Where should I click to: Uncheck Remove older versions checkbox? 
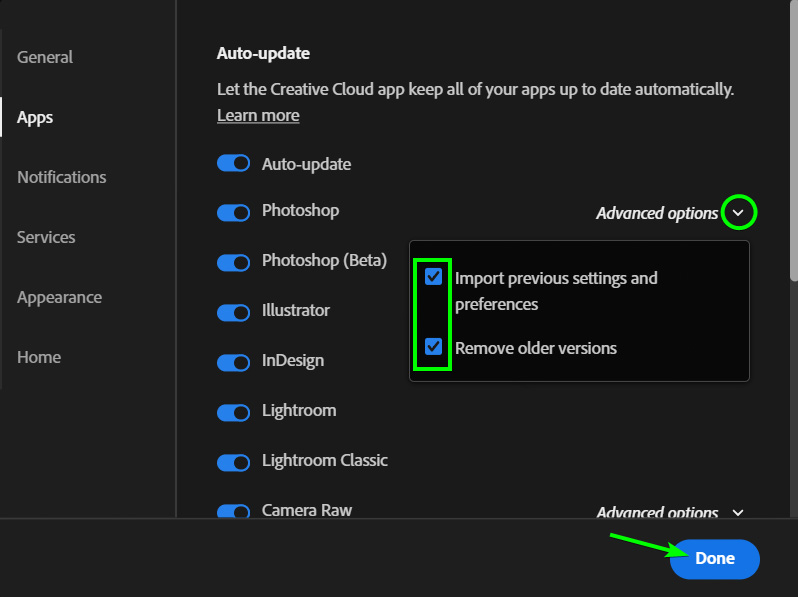click(433, 347)
